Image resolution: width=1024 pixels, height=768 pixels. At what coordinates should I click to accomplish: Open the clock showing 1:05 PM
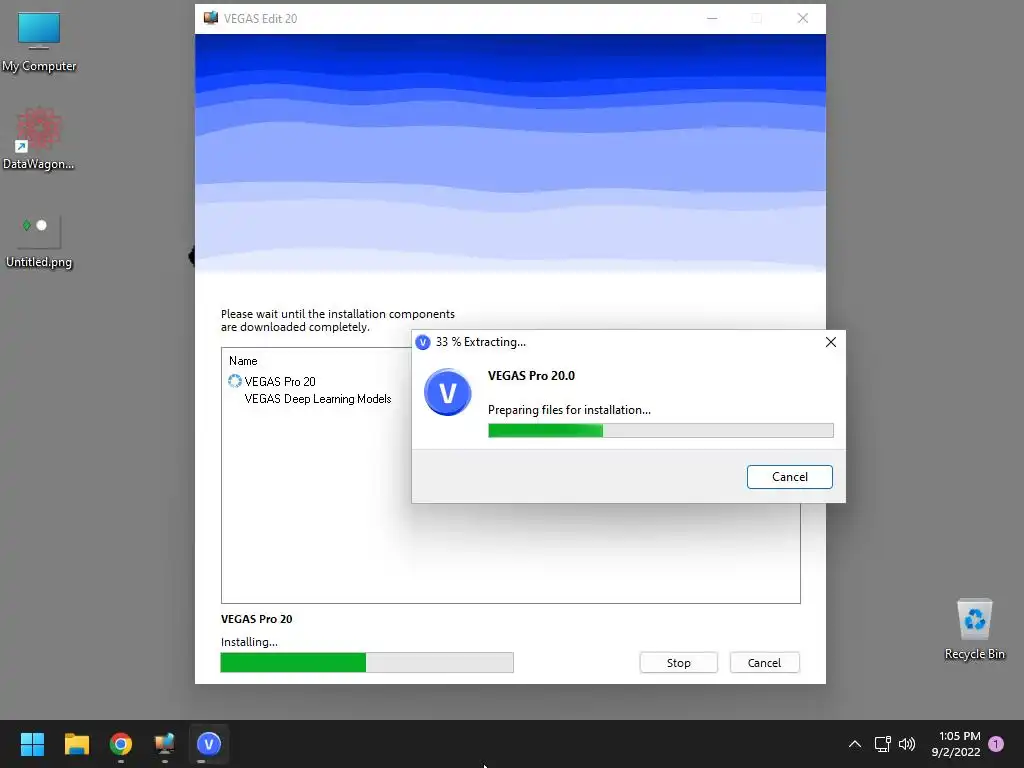(x=956, y=744)
